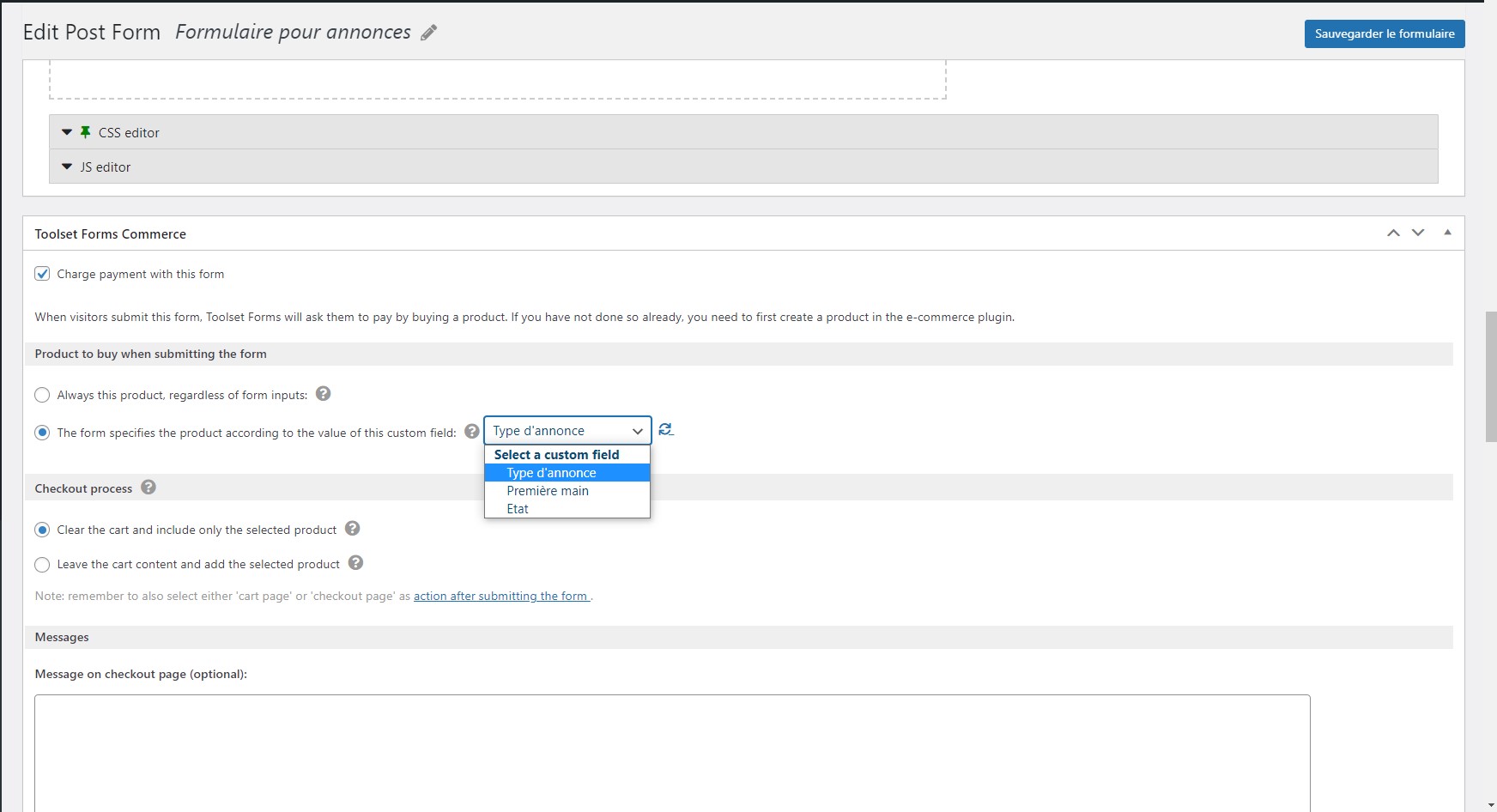Choose 'Etat' from the custom field list
Screen dimensions: 1497x812
(518, 509)
